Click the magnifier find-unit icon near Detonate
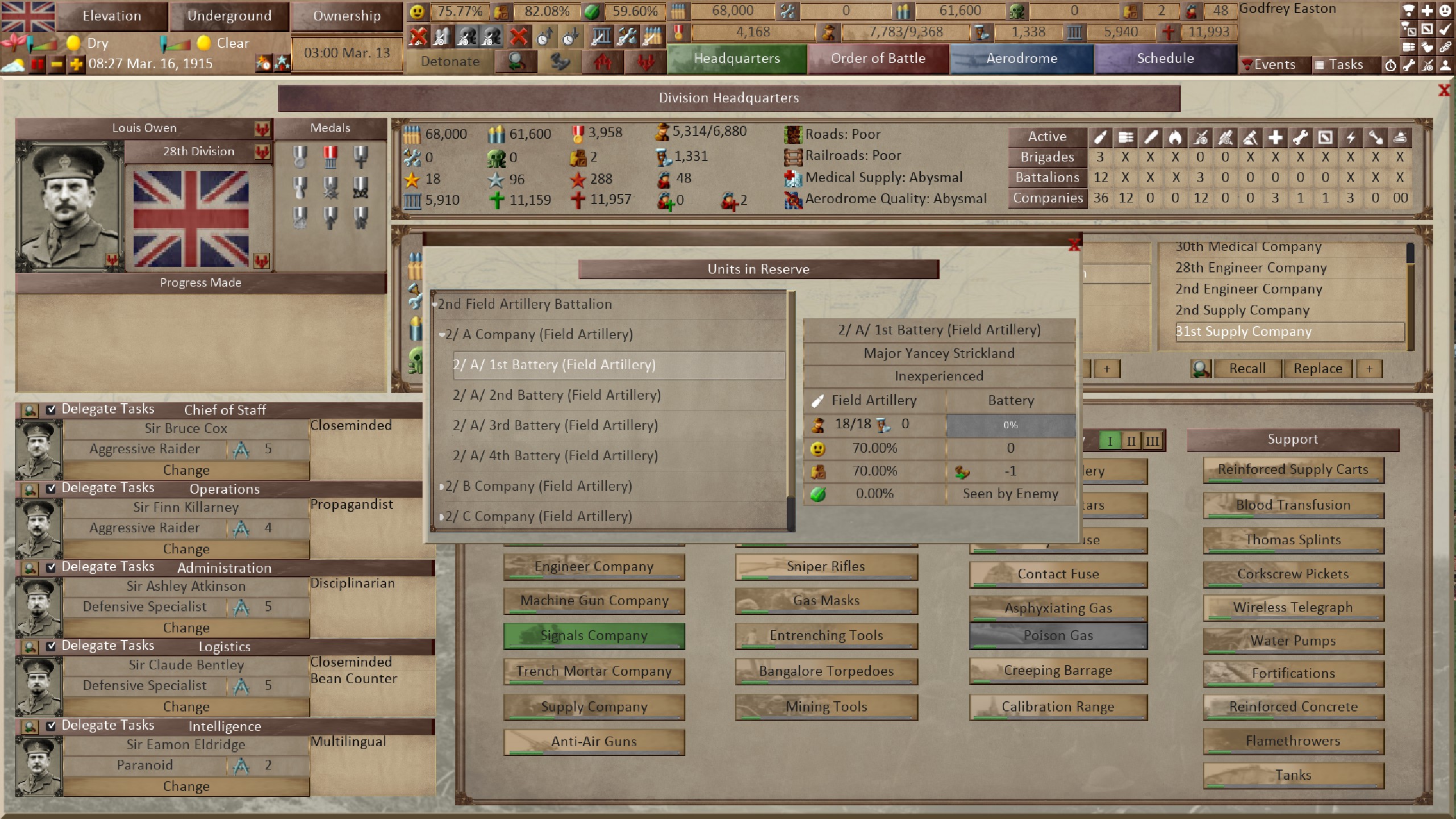 (x=516, y=61)
